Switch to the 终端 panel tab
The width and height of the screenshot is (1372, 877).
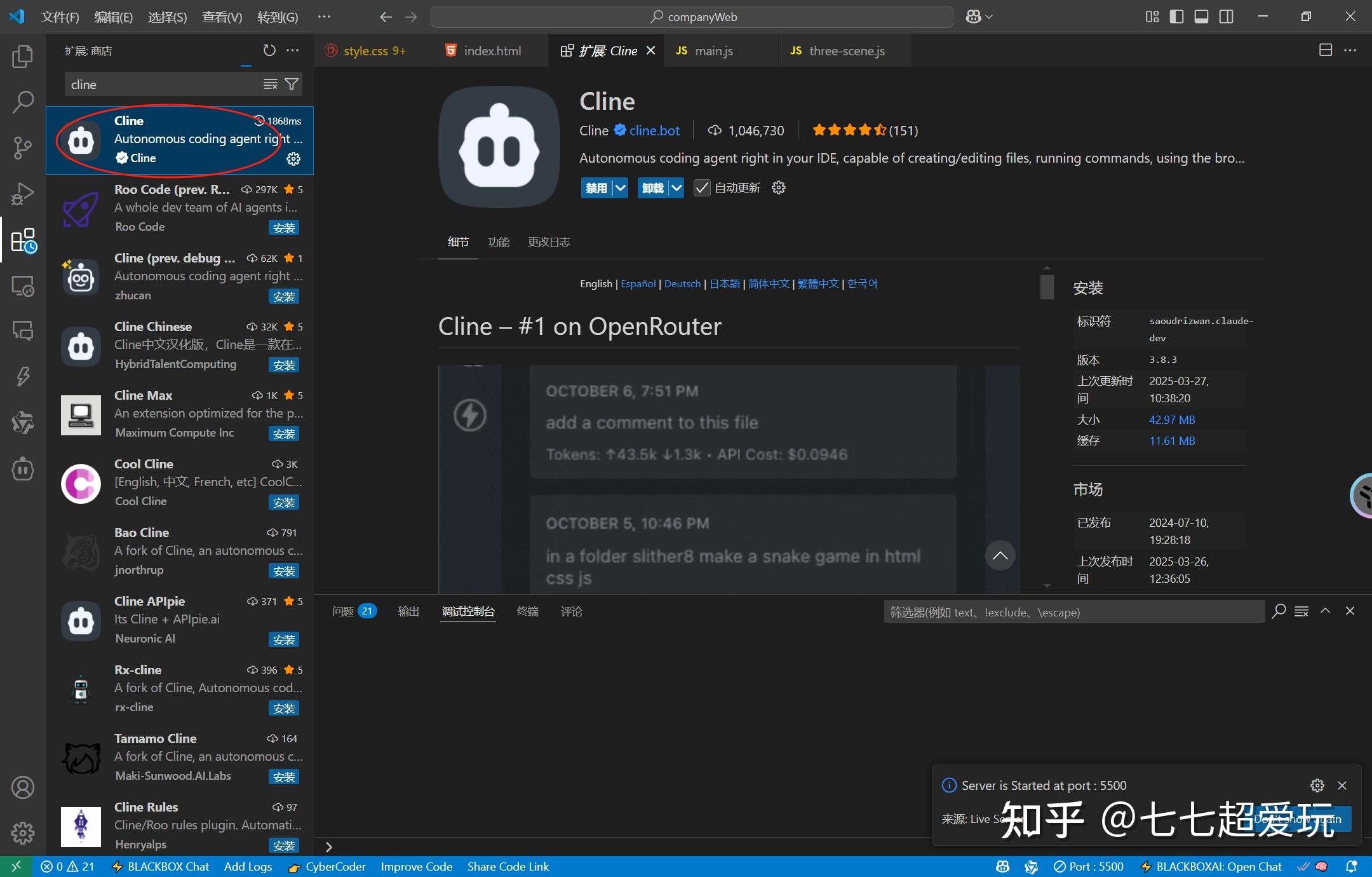527,611
